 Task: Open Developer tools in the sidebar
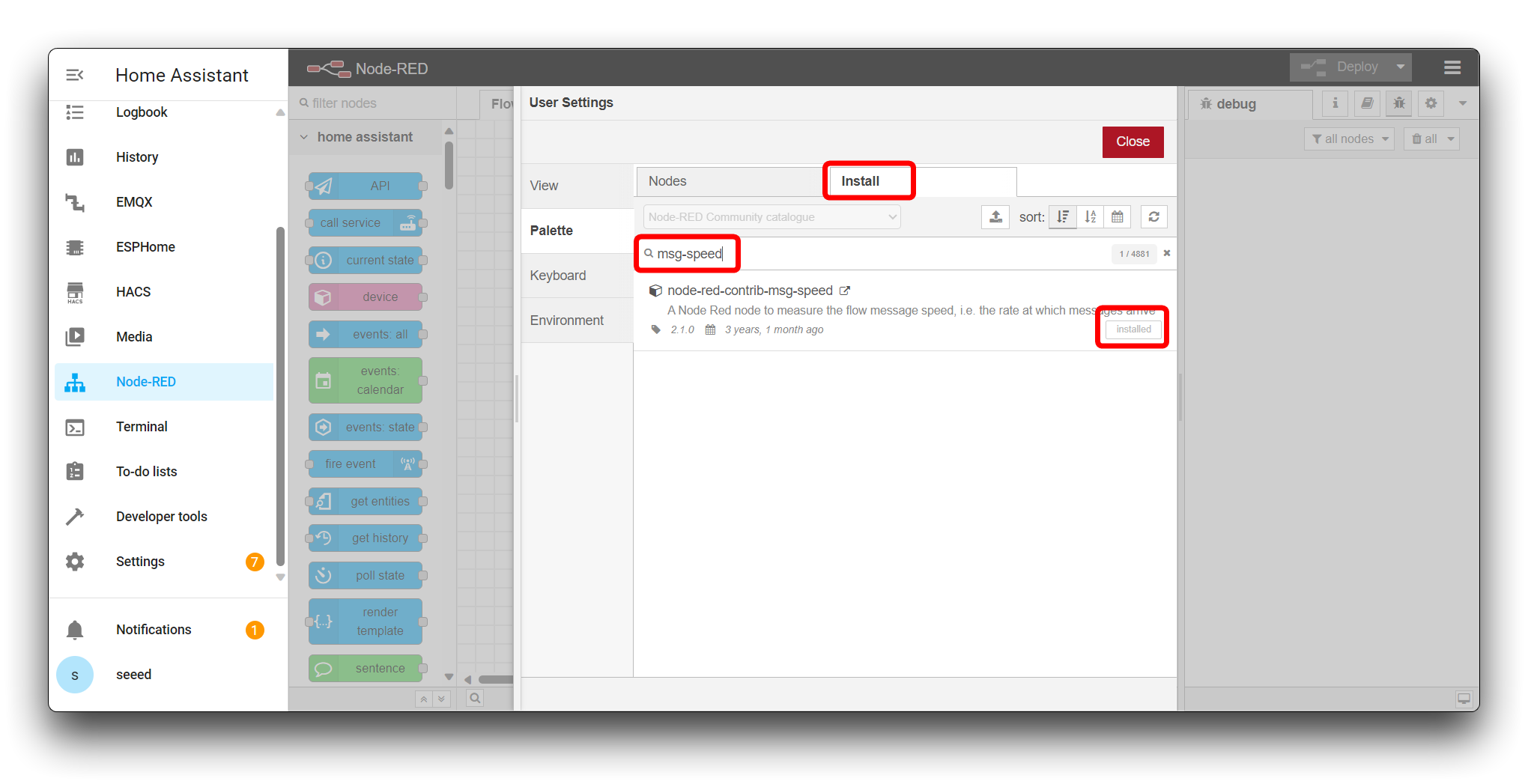tap(164, 517)
